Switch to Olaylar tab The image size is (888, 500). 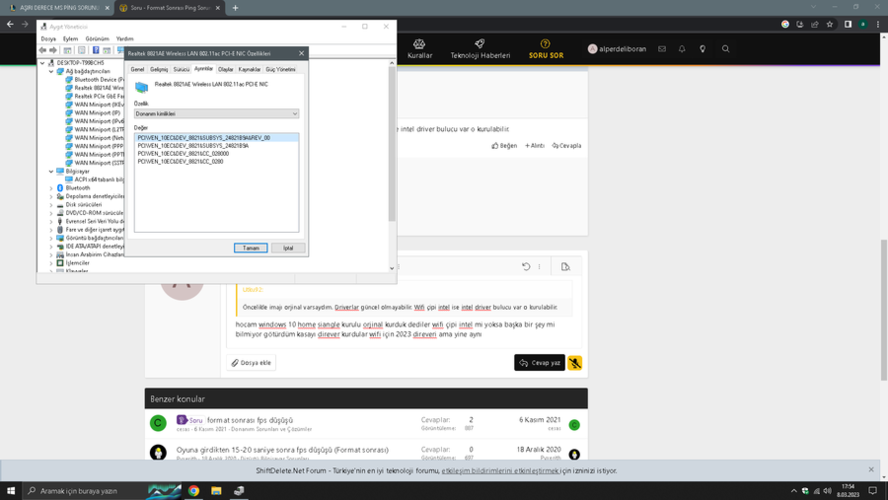[226, 69]
